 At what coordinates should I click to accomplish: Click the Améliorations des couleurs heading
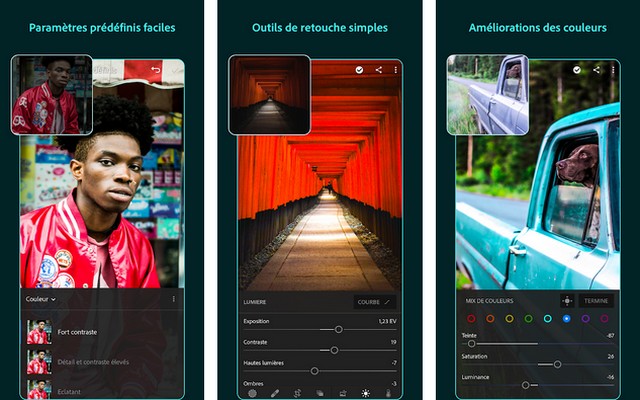(x=538, y=28)
